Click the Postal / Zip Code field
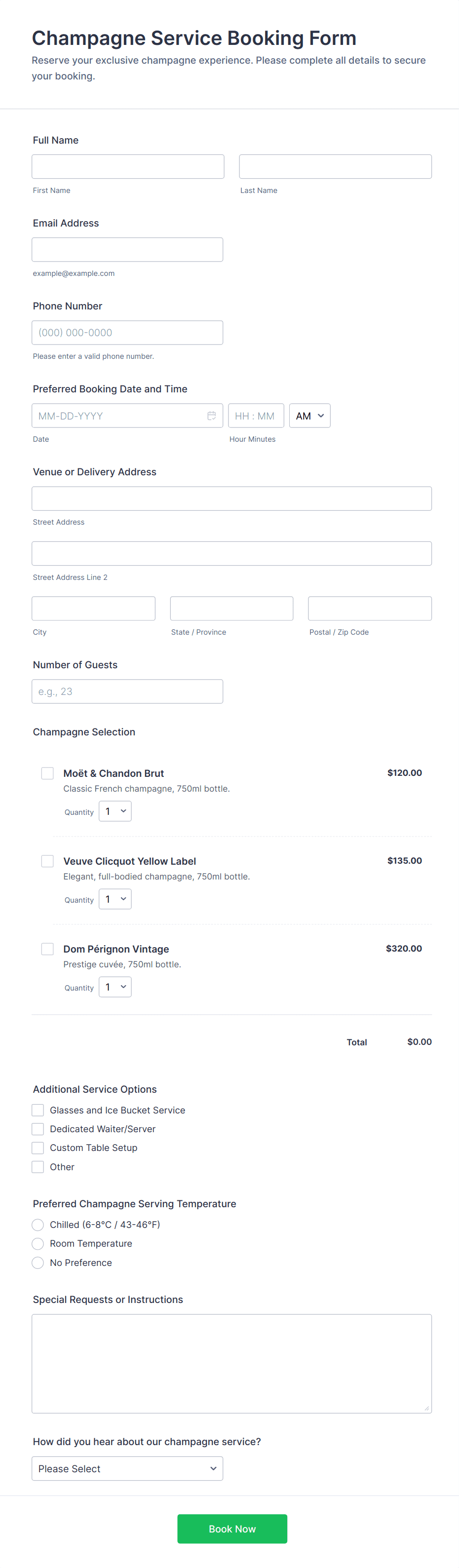Image resolution: width=459 pixels, height=1568 pixels. point(370,609)
